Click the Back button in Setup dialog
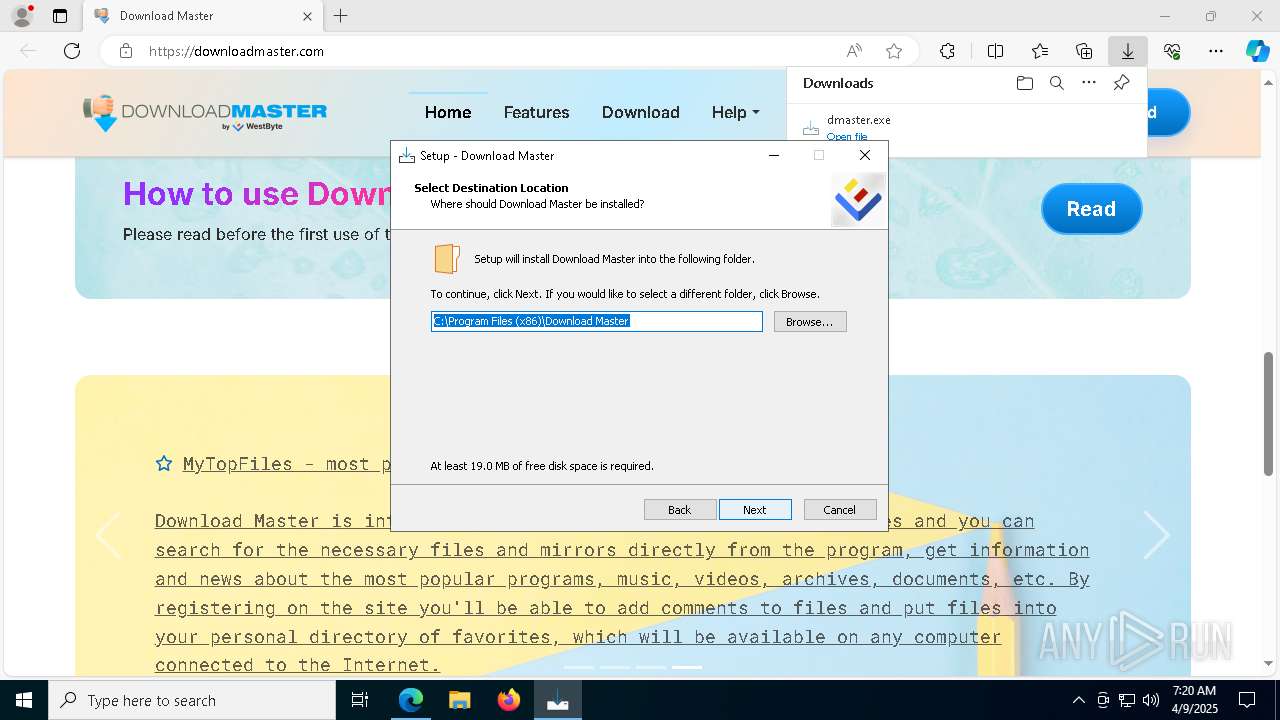This screenshot has width=1280, height=720. [680, 510]
